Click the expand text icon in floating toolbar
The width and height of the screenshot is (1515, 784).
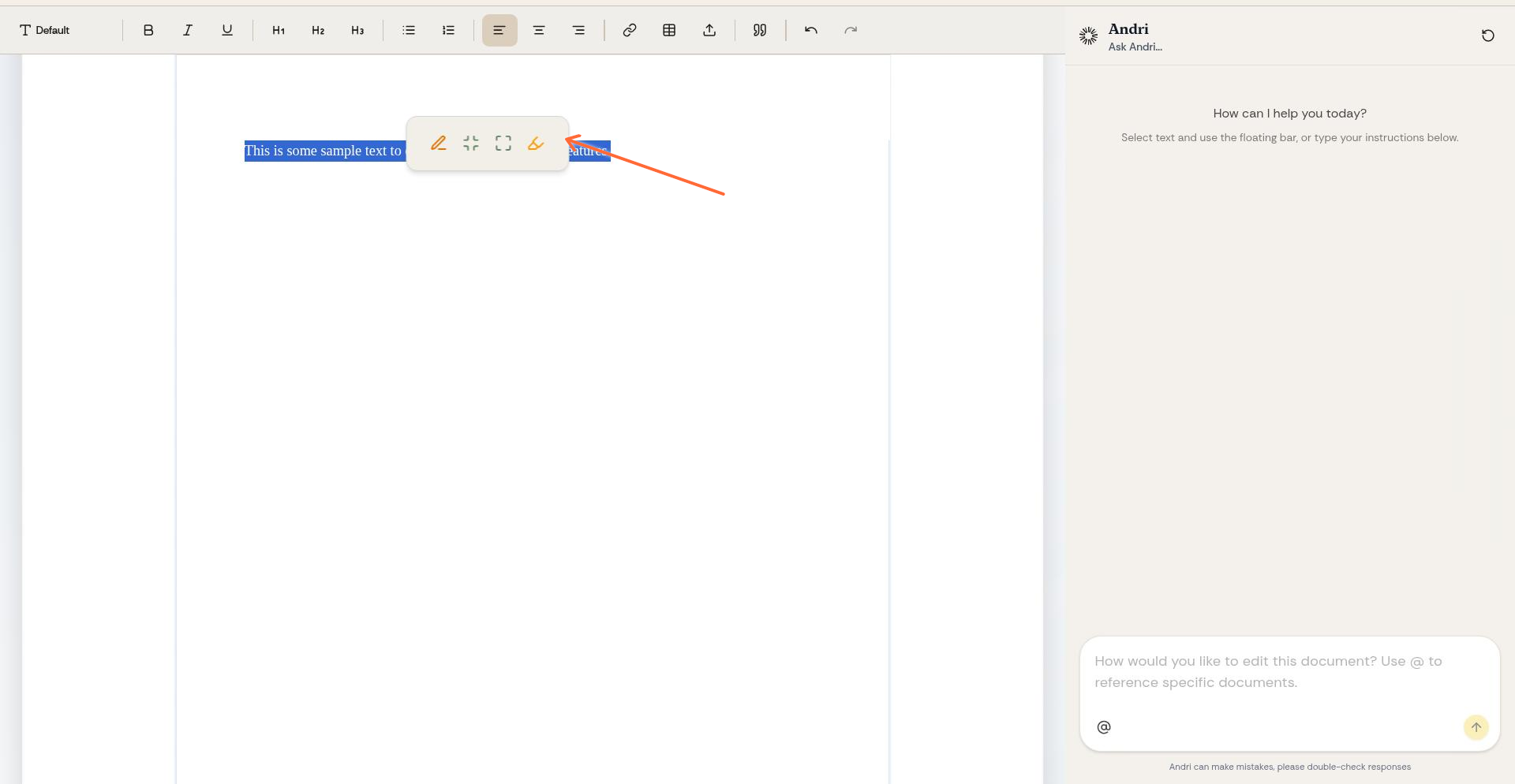point(503,144)
